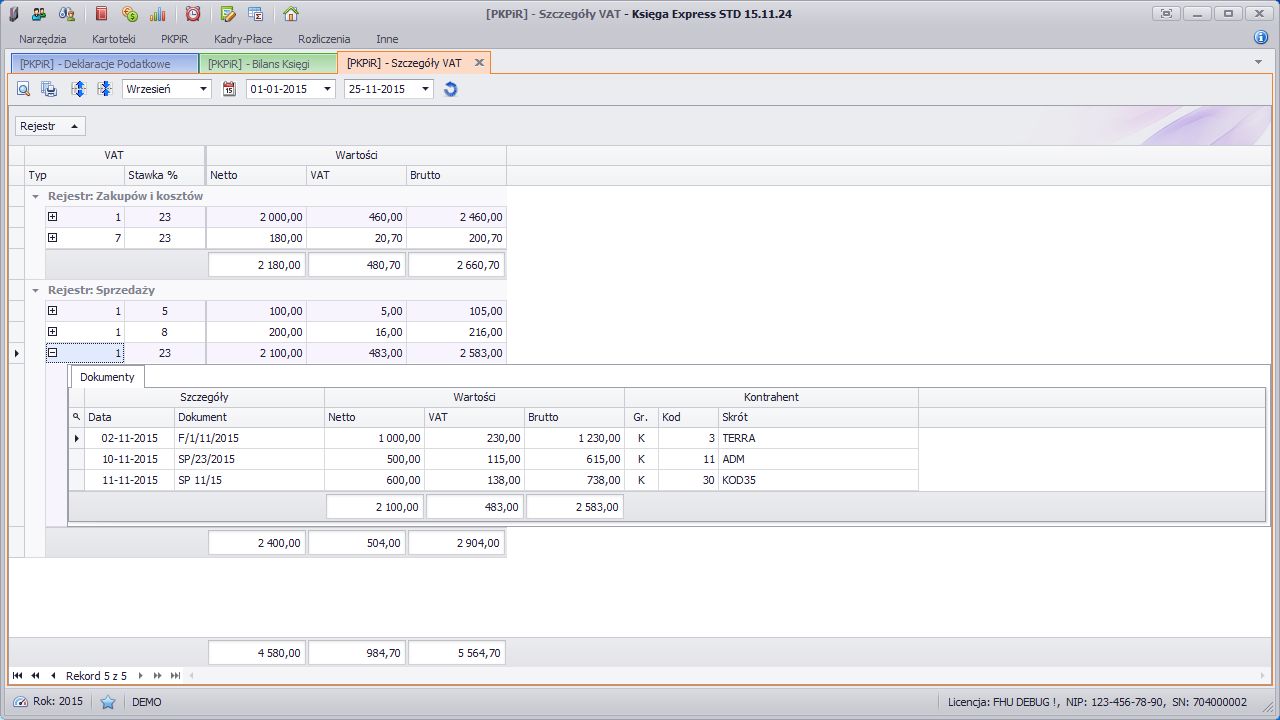Go to last record navigator arrow
1280x720 pixels.
pyautogui.click(x=176, y=676)
